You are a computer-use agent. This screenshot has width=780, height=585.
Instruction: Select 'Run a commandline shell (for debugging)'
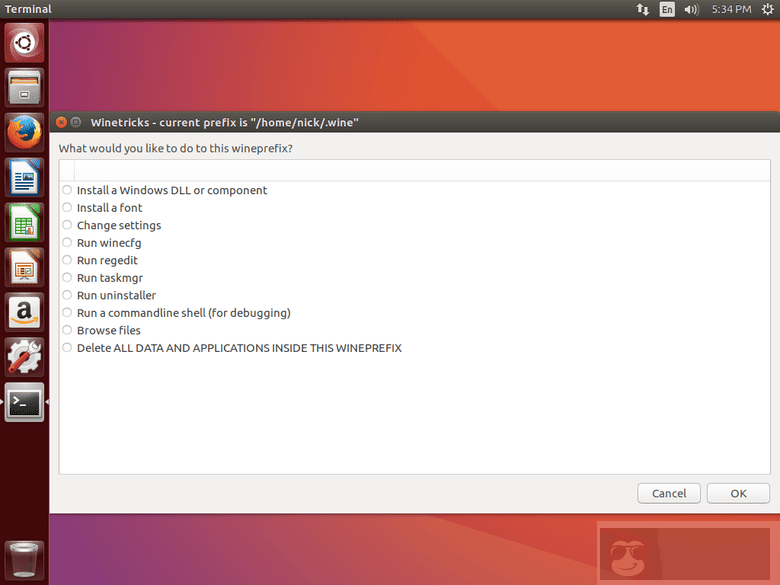pos(67,313)
